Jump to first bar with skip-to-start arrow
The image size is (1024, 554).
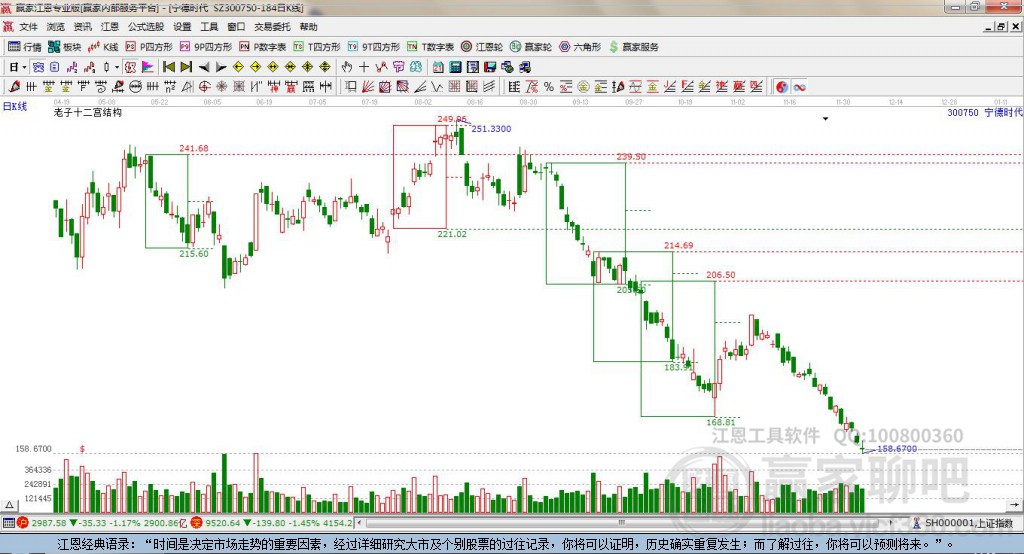point(169,67)
